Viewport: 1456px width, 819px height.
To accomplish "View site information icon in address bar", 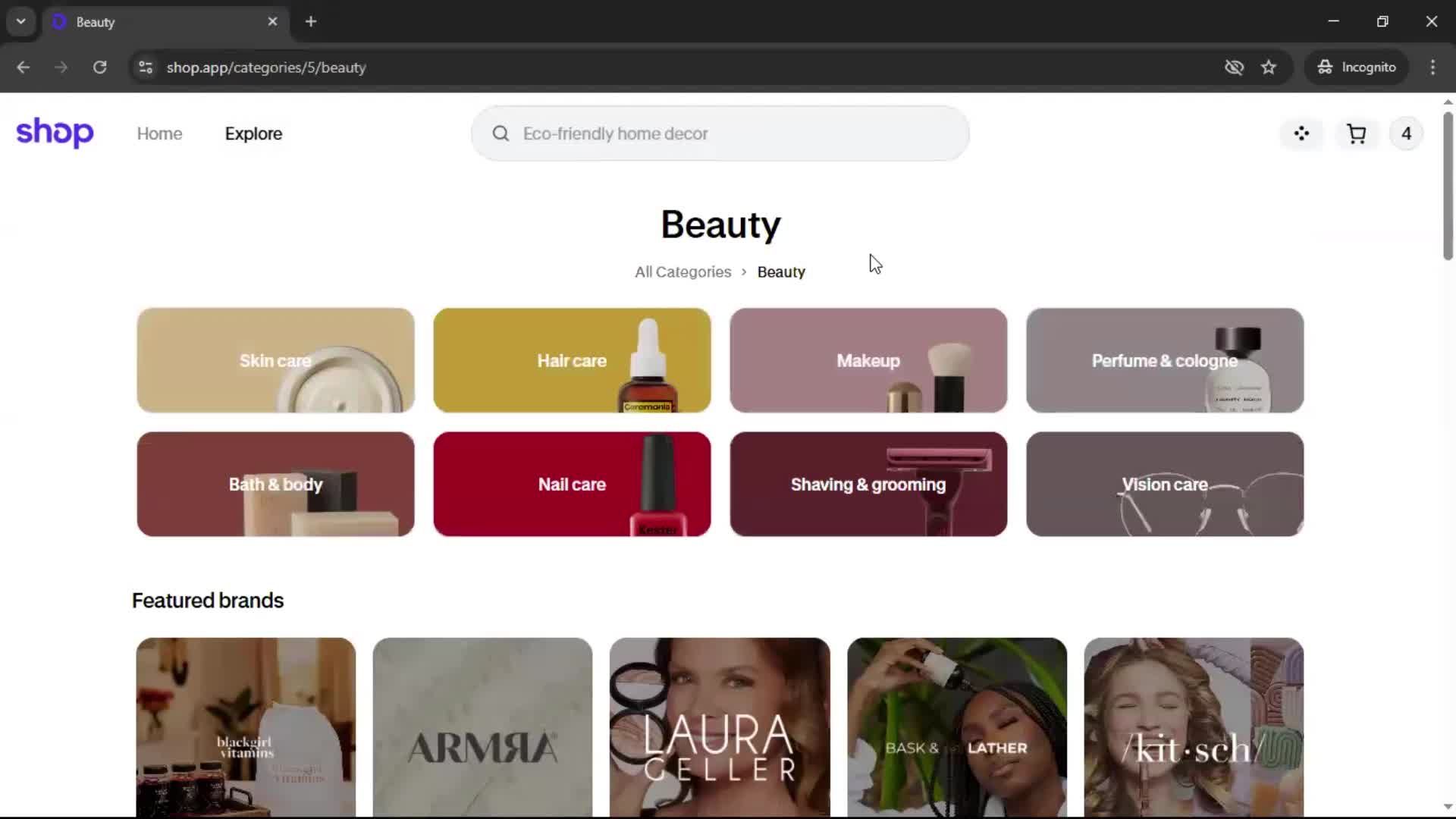I will [x=146, y=67].
